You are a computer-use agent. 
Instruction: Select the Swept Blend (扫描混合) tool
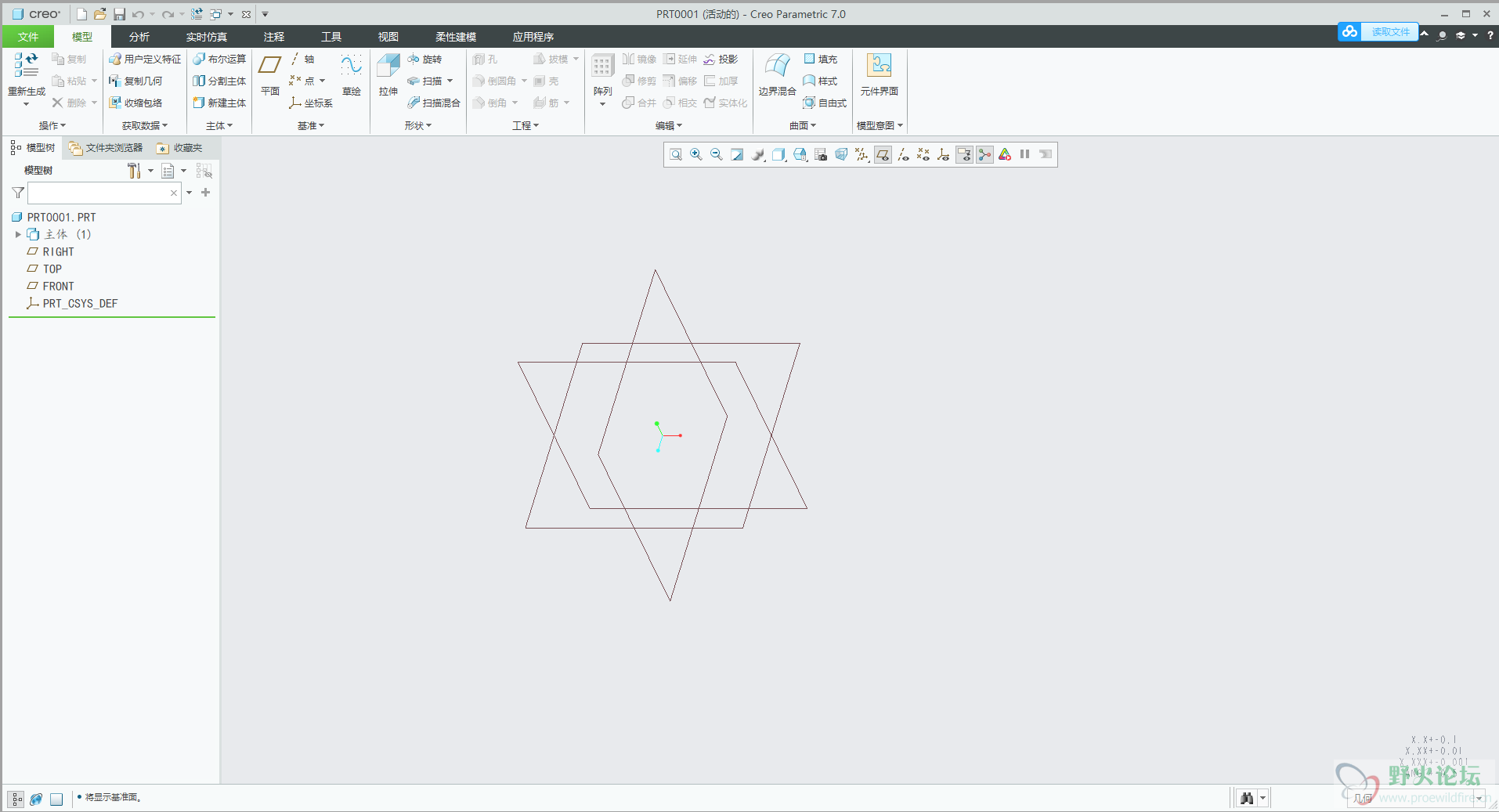point(434,103)
